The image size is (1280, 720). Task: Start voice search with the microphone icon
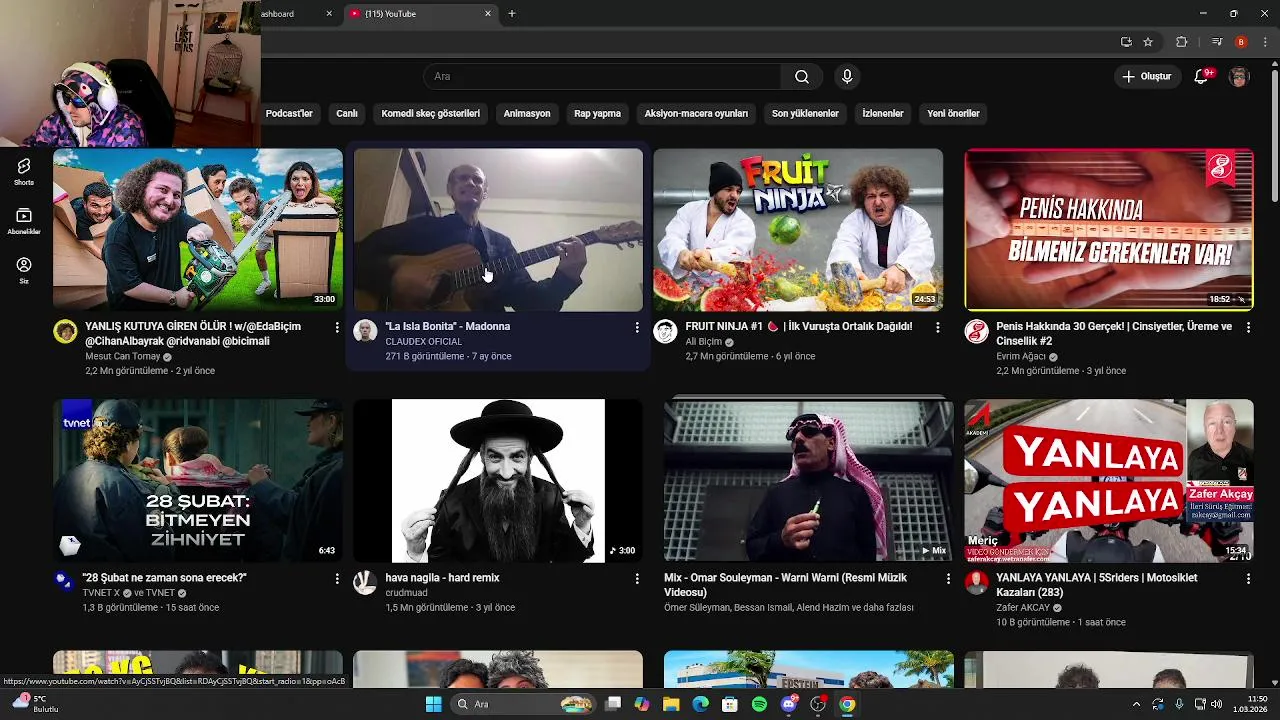point(847,77)
